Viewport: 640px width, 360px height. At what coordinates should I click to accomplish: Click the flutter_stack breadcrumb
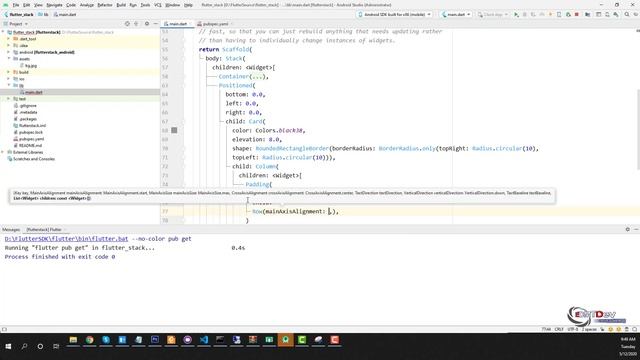coord(19,15)
